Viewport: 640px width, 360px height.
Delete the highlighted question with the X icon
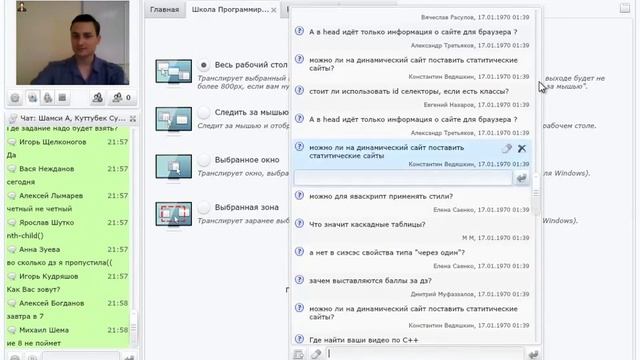(522, 149)
